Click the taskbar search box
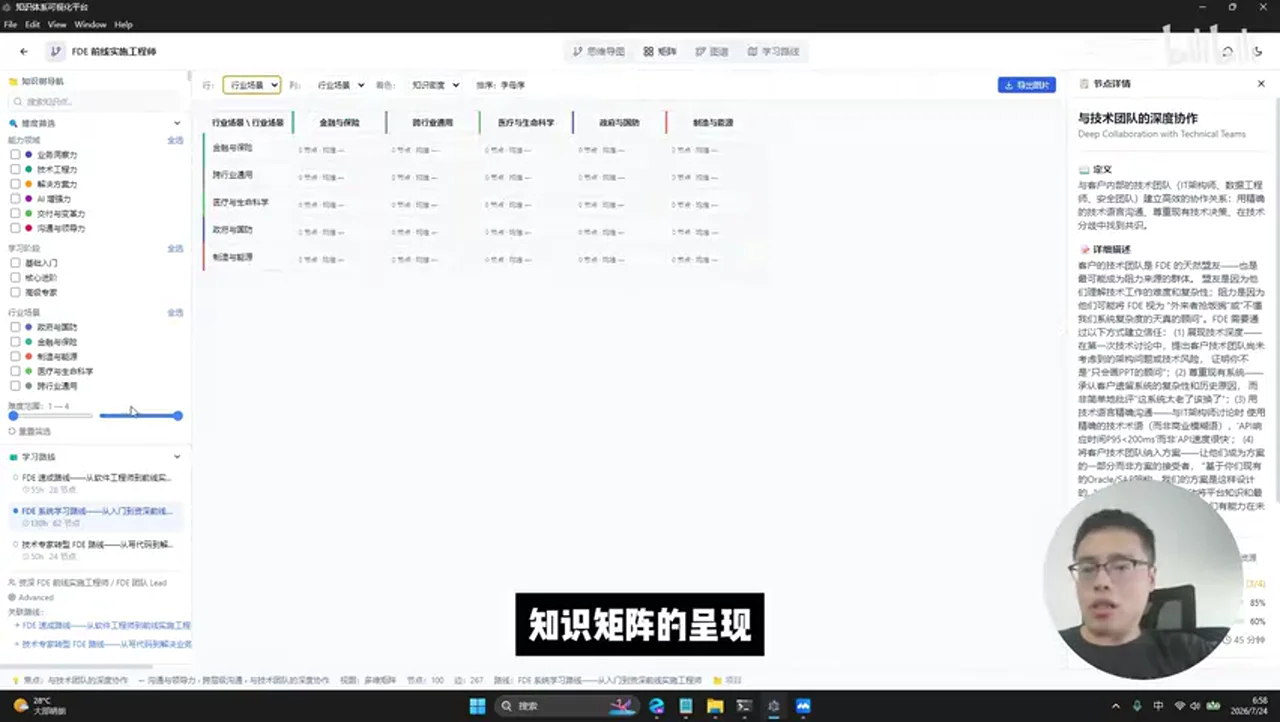 click(565, 706)
